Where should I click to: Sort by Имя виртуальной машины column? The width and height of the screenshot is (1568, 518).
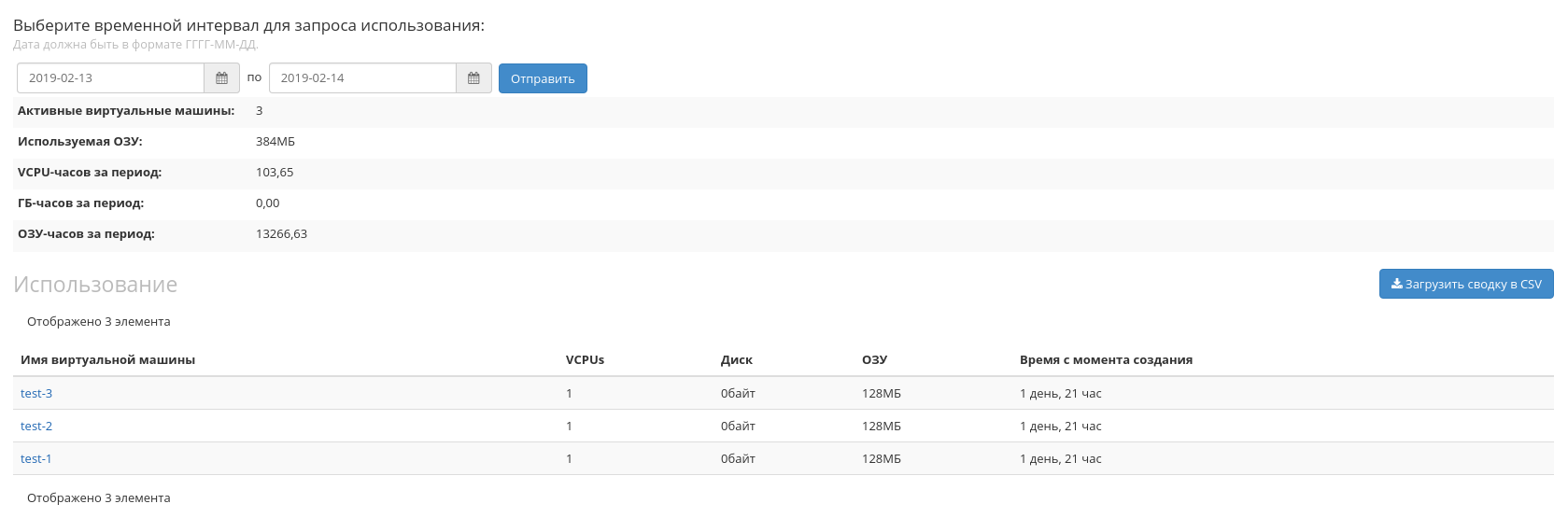(107, 360)
